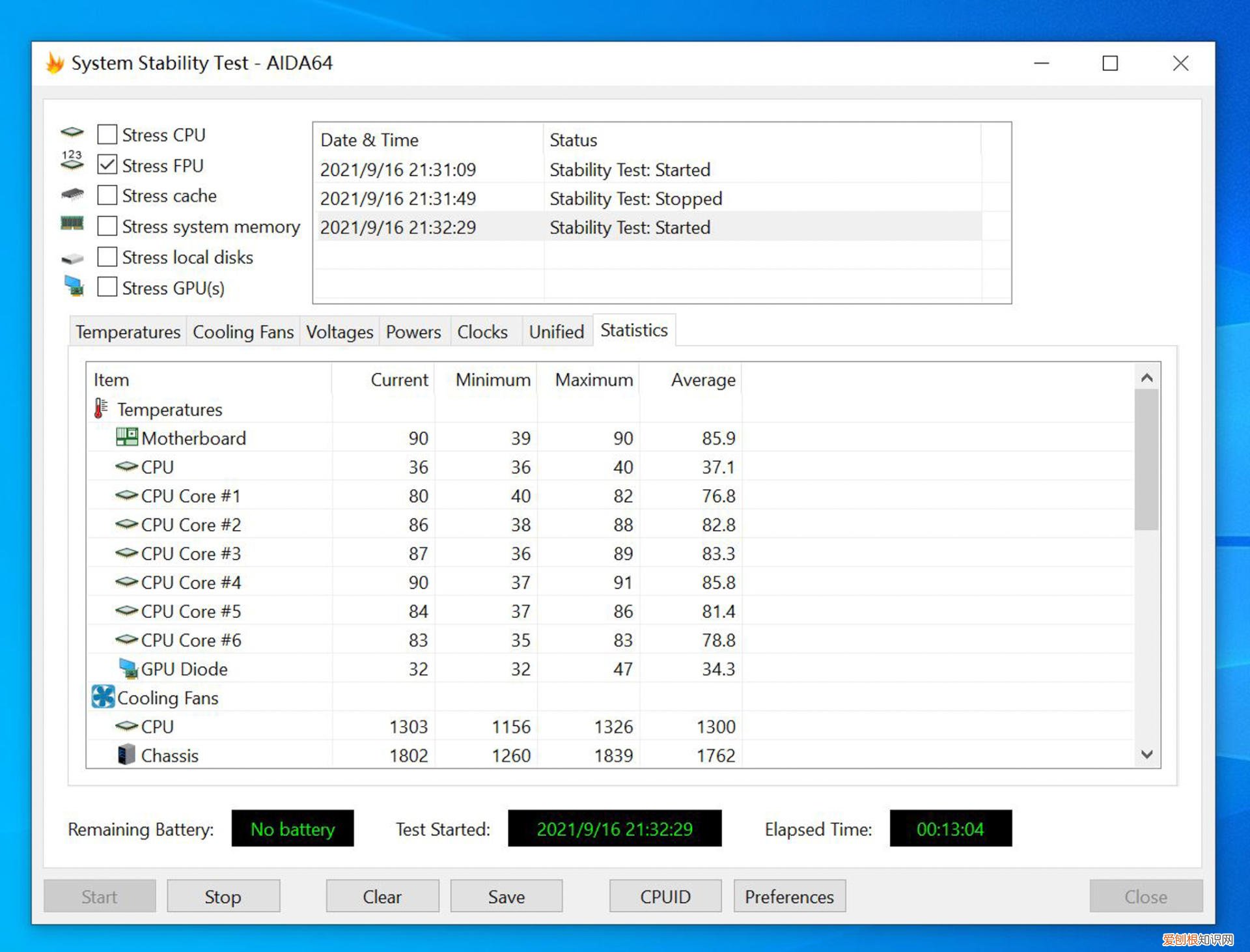
Task: Enable the Stress CPU checkbox
Action: pos(107,135)
